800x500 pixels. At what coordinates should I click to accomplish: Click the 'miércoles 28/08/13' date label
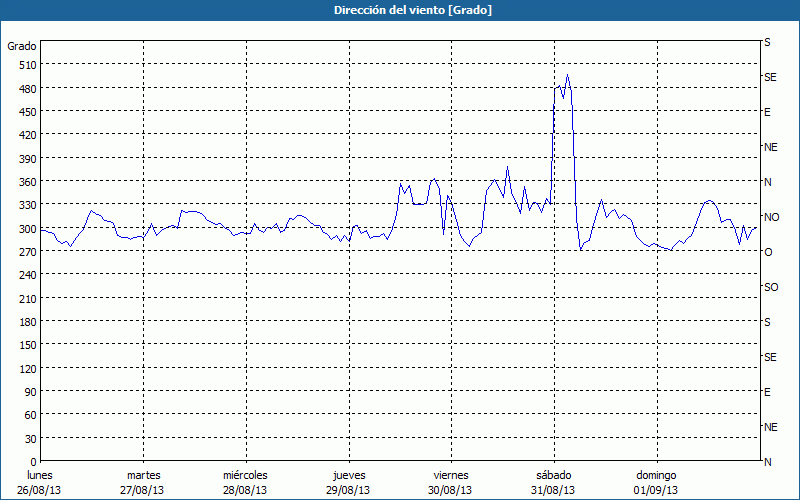[245, 482]
